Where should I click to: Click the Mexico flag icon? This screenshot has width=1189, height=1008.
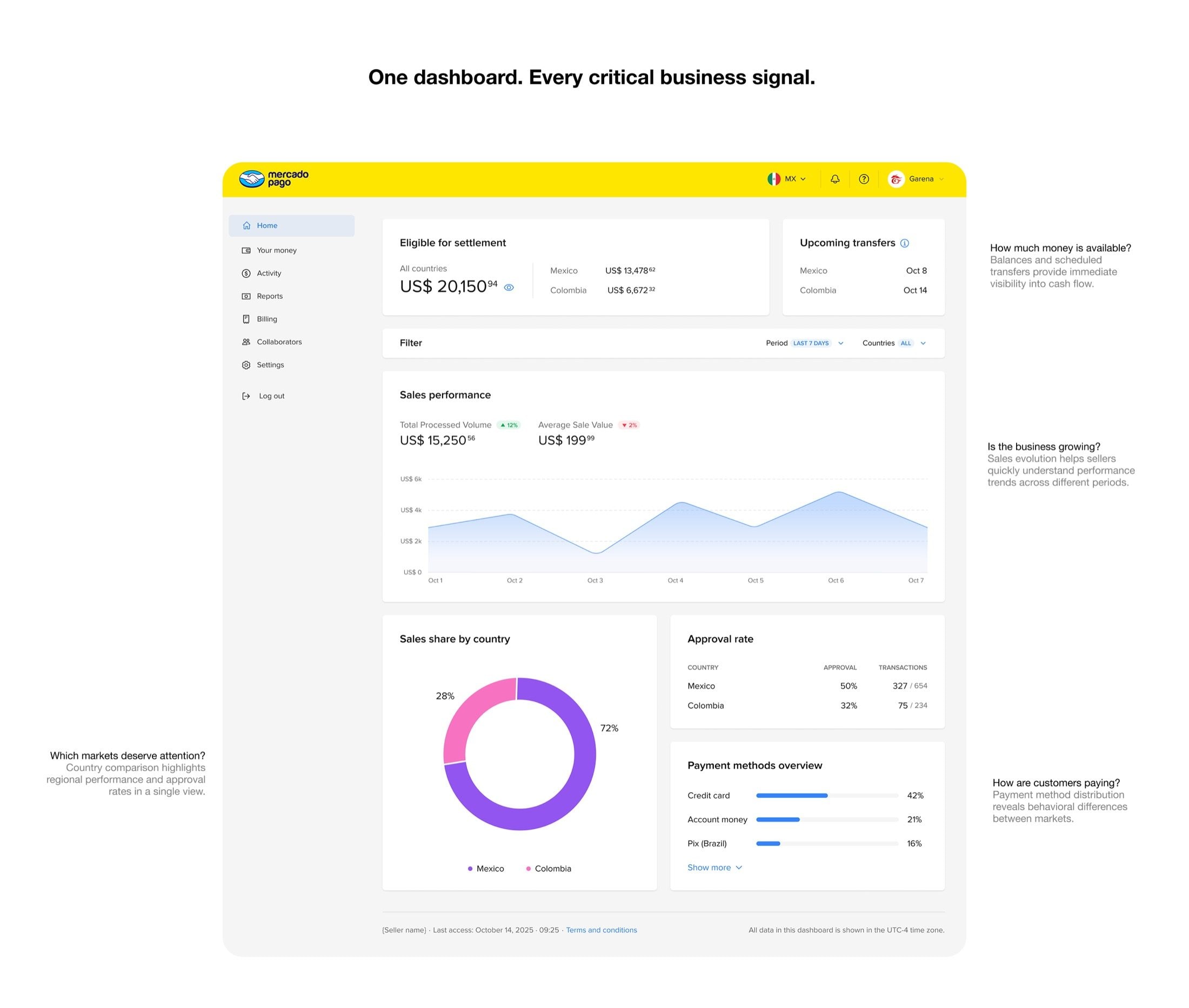[x=773, y=179]
